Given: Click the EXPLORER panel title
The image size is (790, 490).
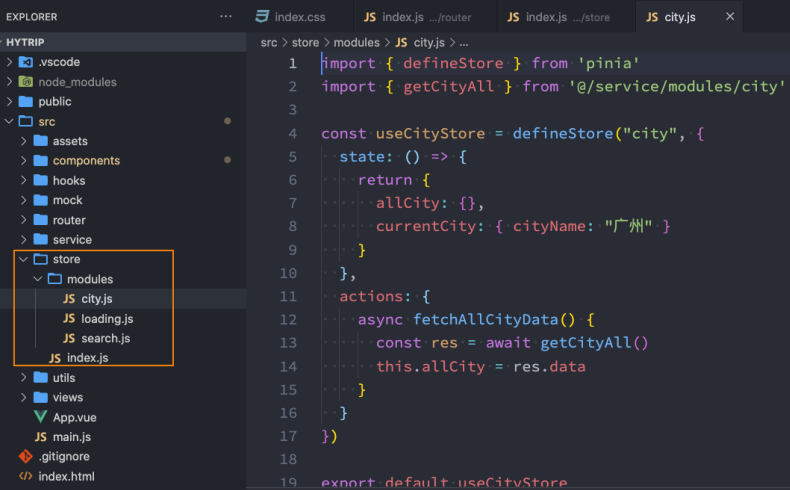Looking at the screenshot, I should coord(32,17).
